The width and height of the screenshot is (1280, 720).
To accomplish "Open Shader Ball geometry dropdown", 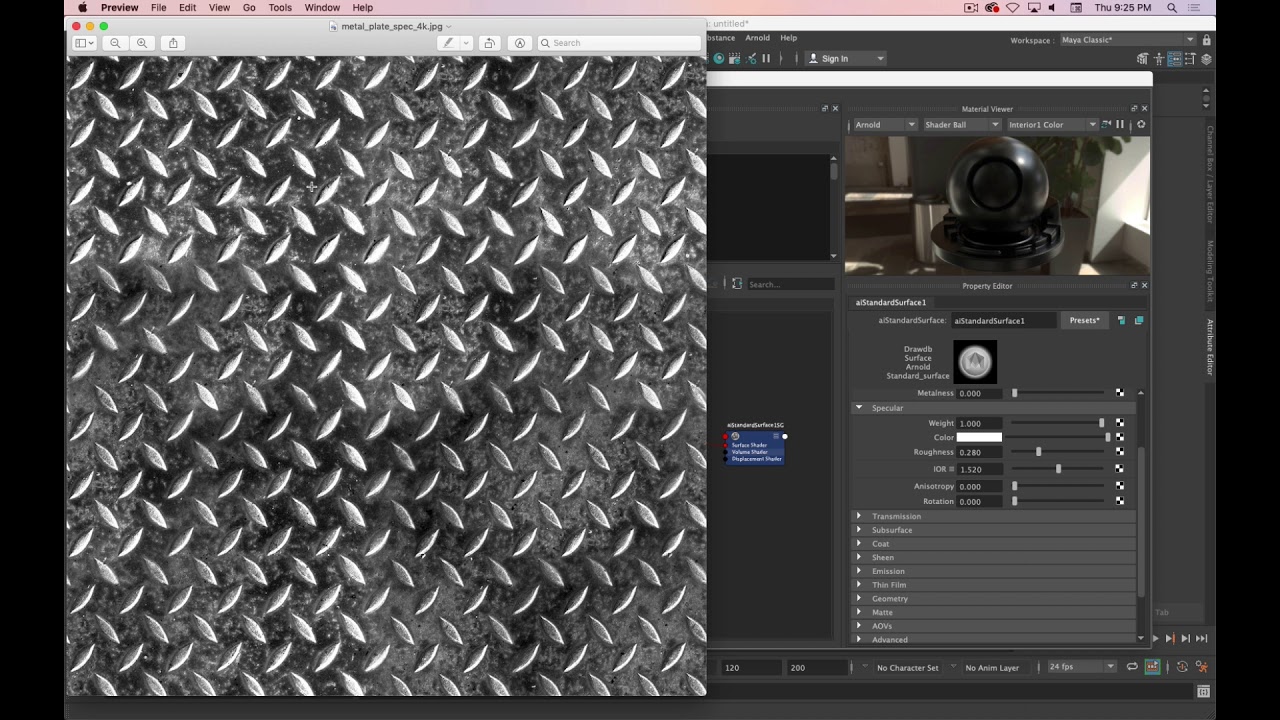I will tap(961, 125).
